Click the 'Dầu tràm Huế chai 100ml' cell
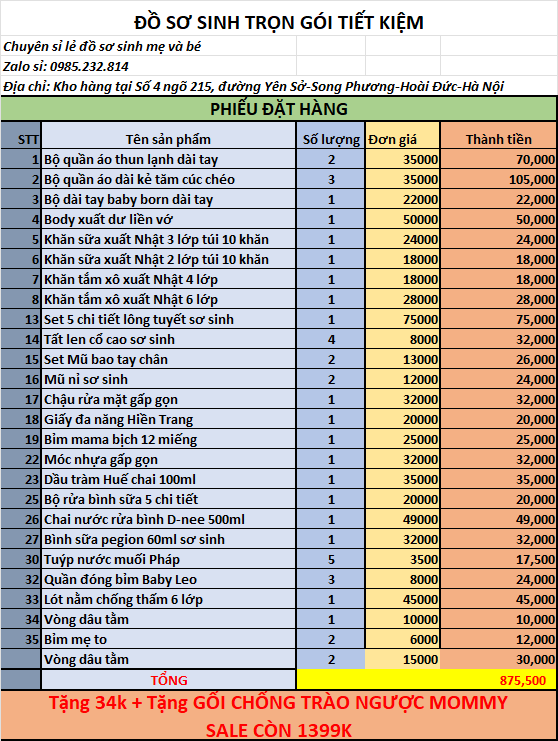The image size is (558, 741). click(168, 479)
